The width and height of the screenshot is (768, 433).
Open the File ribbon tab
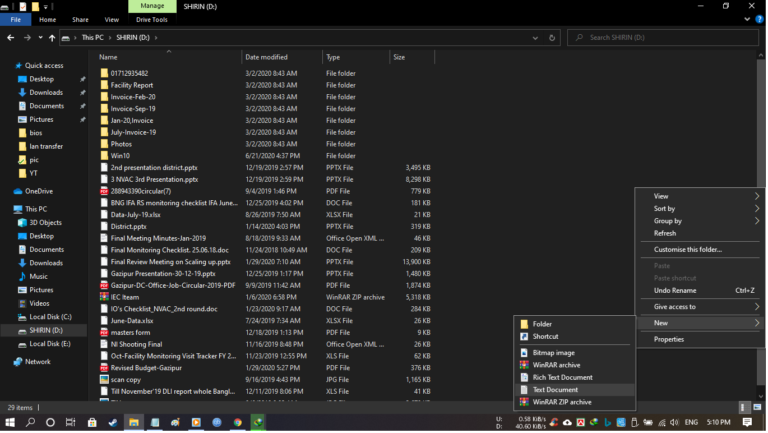click(16, 20)
